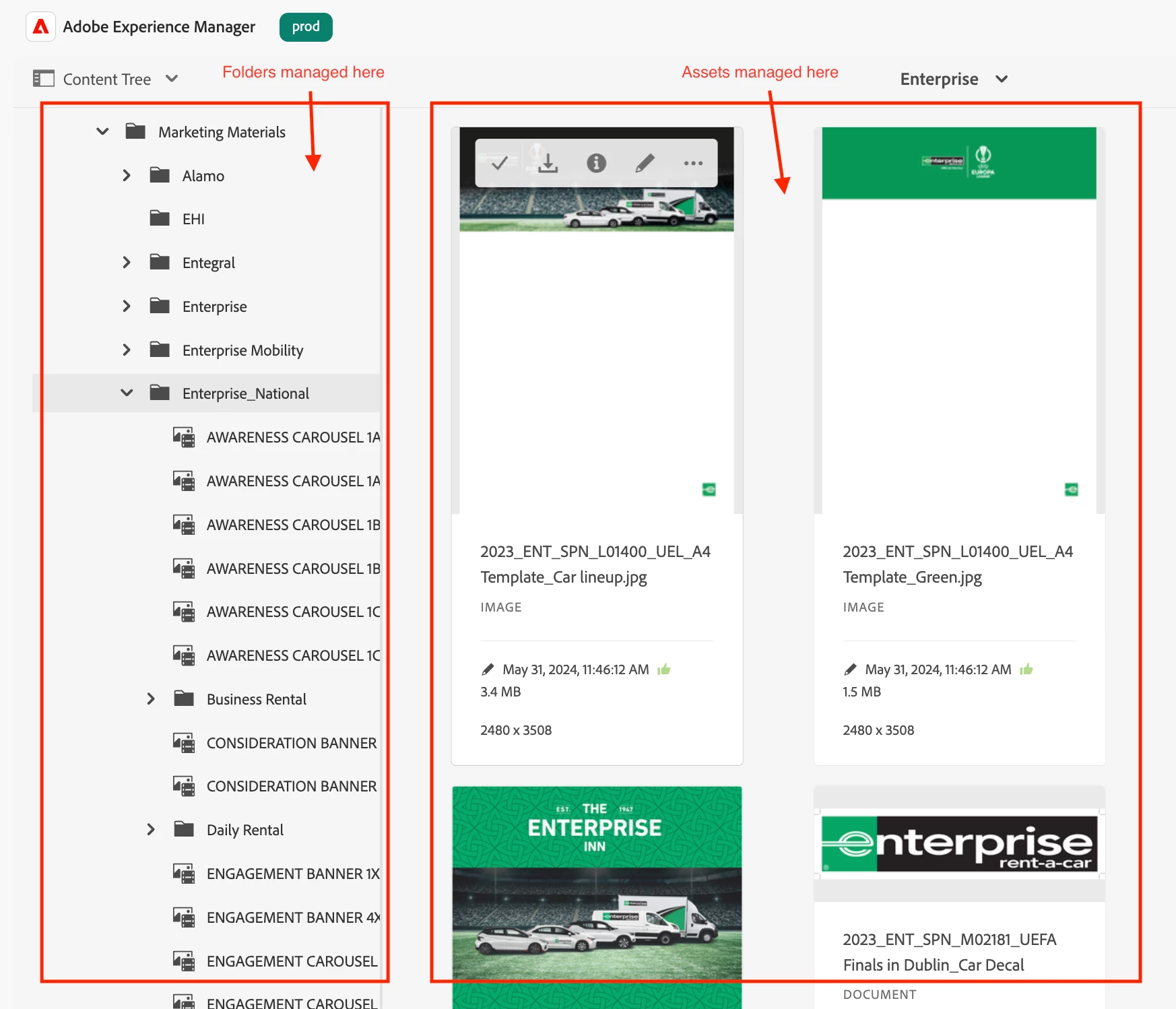Select the Alamo folder icon
Image resolution: width=1176 pixels, height=1009 pixels.
tap(160, 175)
